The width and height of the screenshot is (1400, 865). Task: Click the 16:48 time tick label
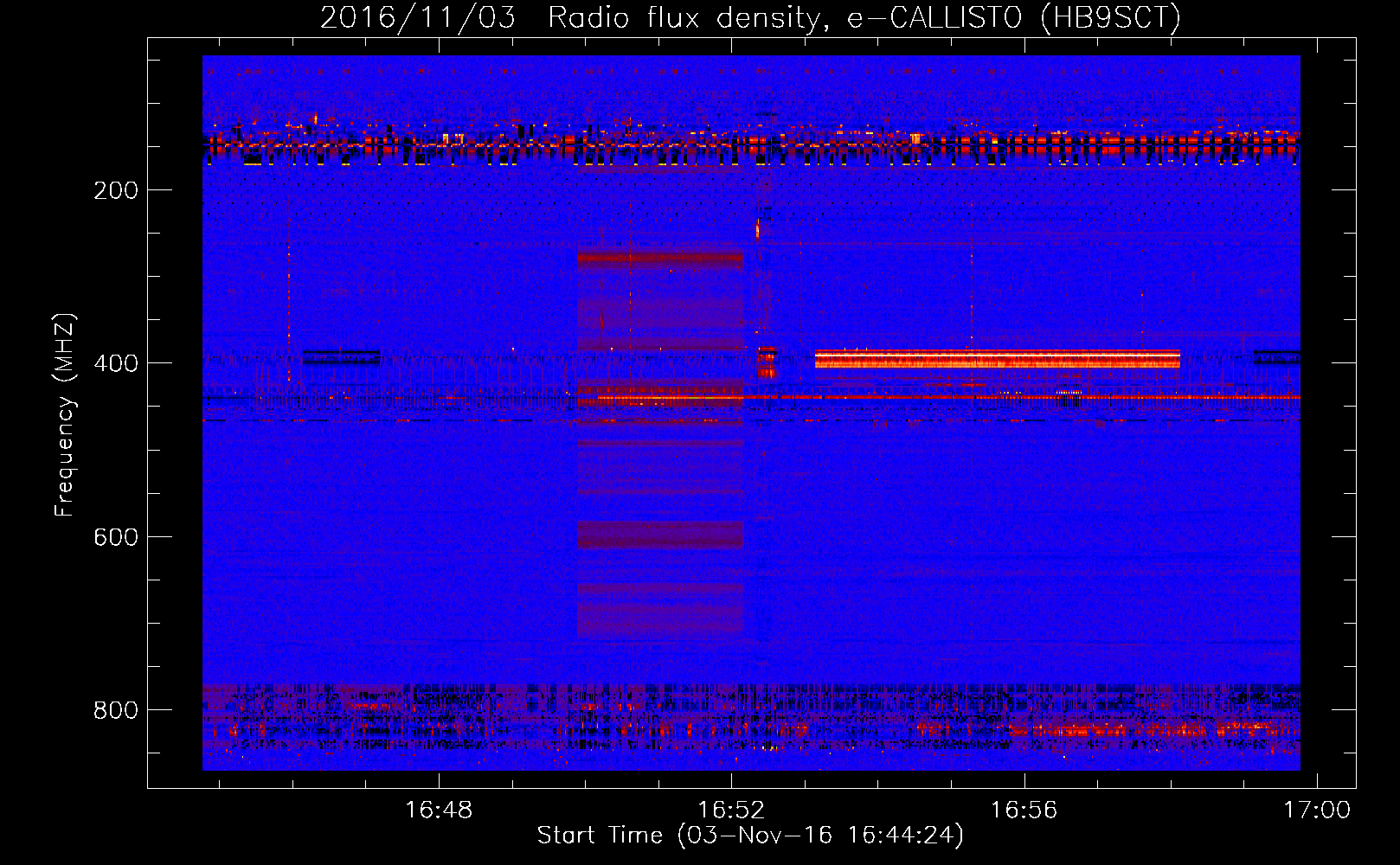[x=439, y=811]
